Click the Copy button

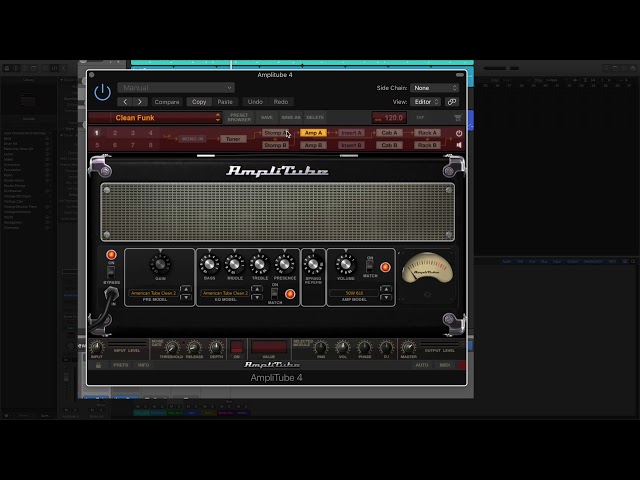(x=199, y=102)
